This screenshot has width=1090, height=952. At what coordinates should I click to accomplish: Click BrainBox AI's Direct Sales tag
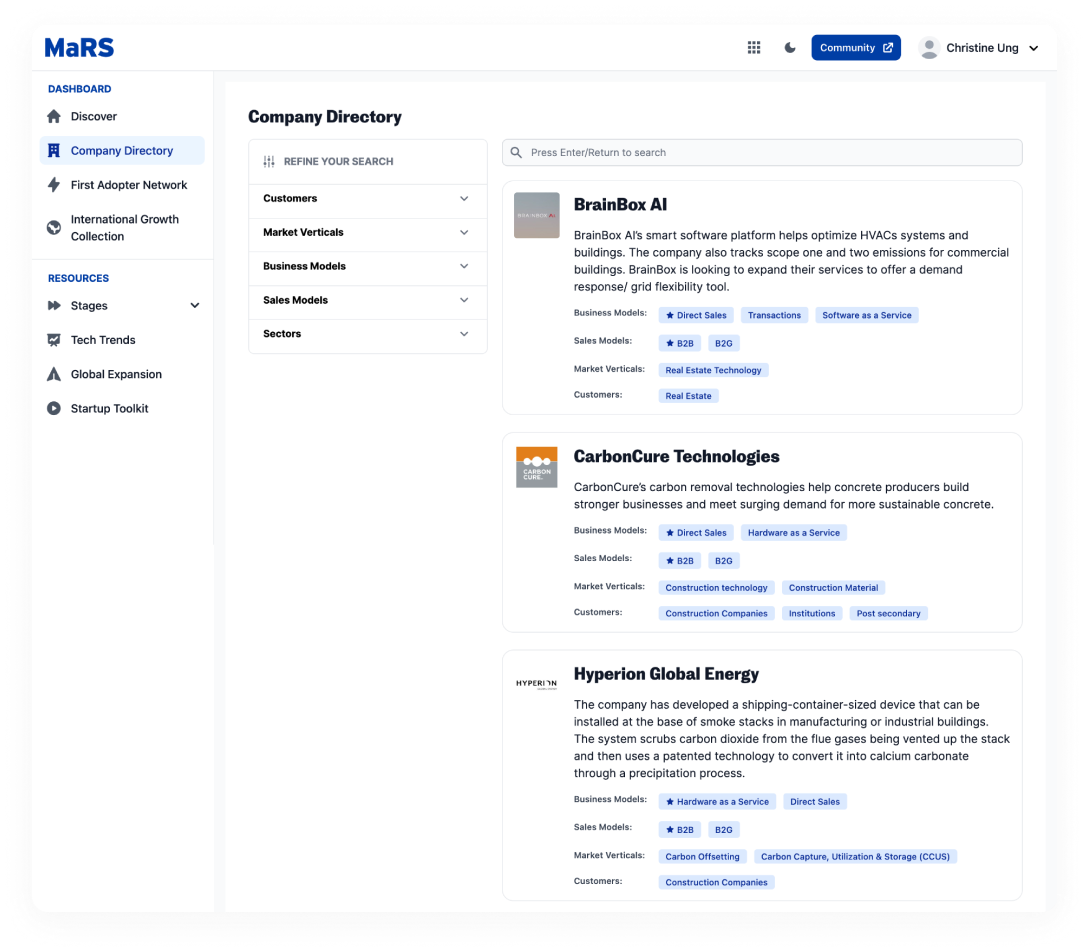point(696,315)
